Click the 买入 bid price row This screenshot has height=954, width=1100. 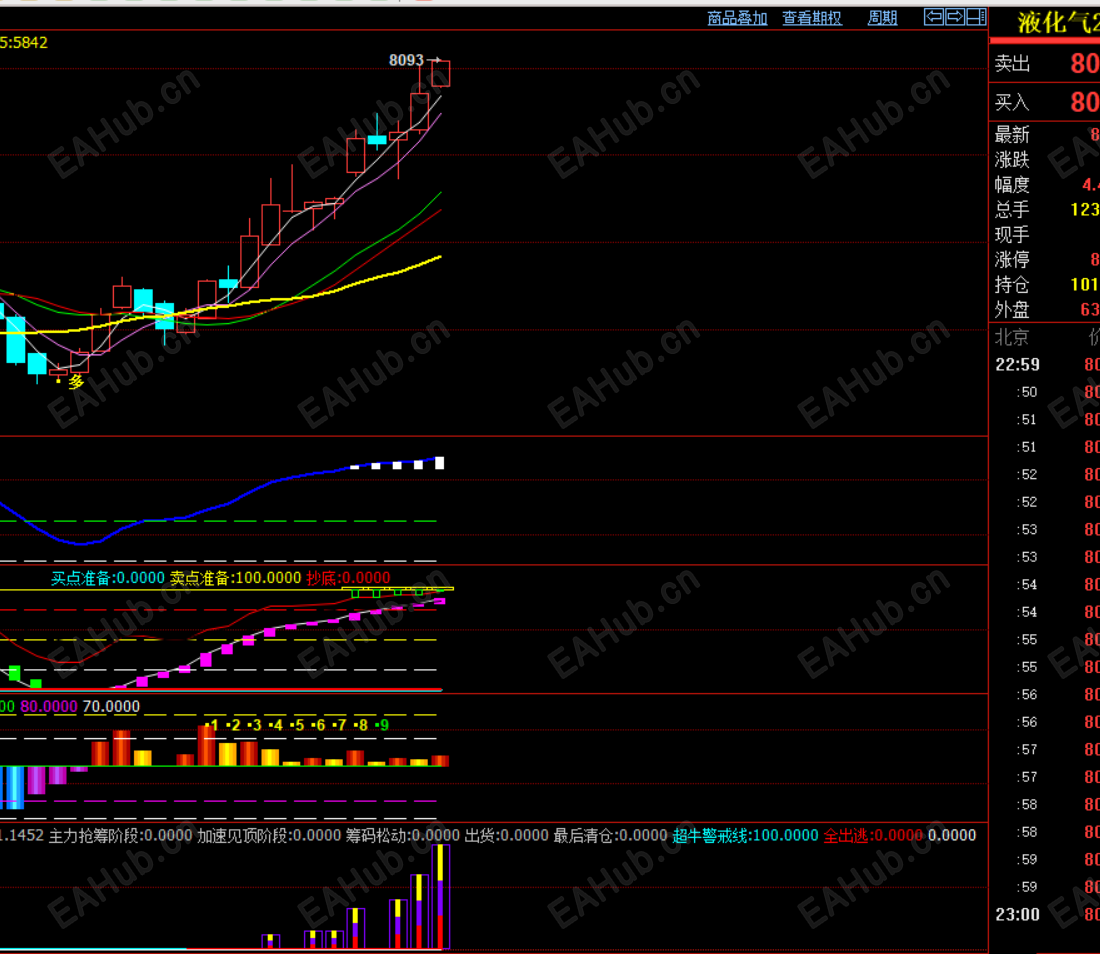pos(1045,102)
